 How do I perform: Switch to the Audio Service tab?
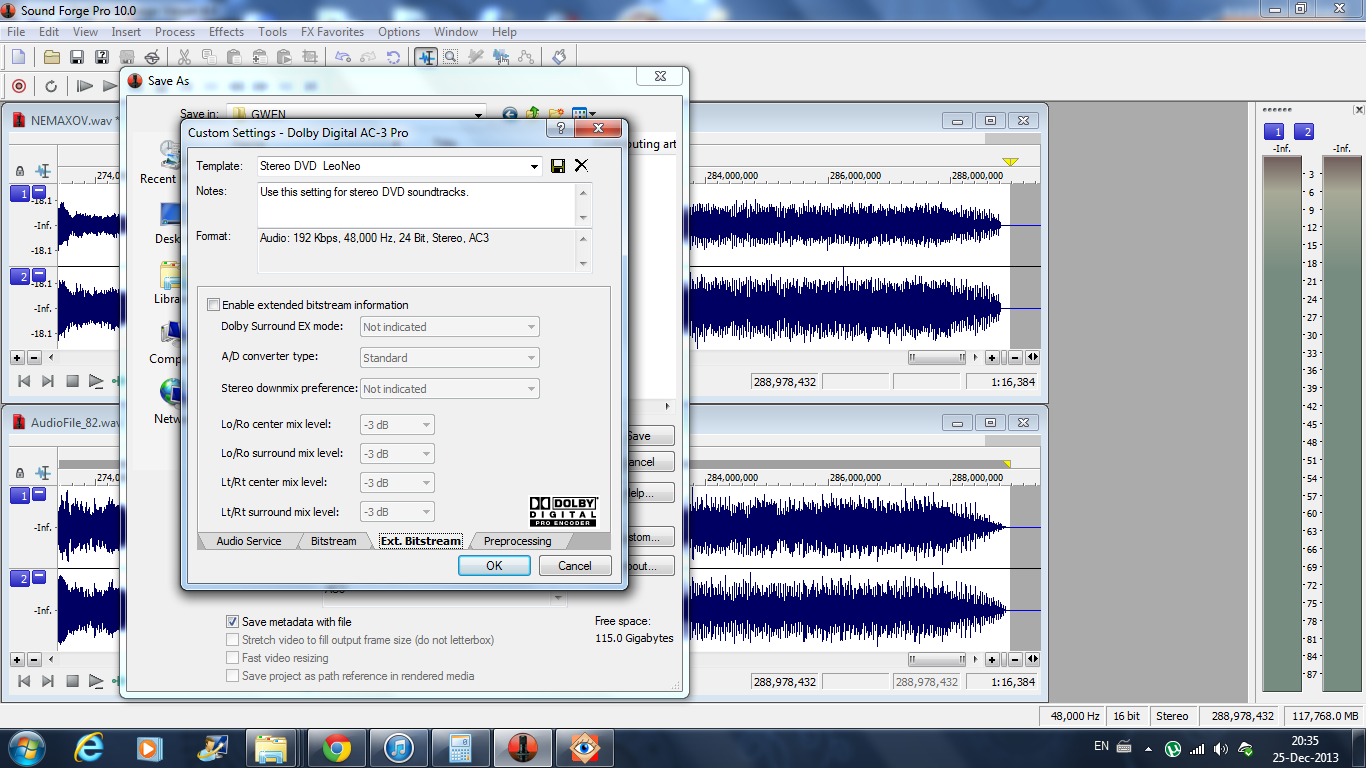(248, 541)
